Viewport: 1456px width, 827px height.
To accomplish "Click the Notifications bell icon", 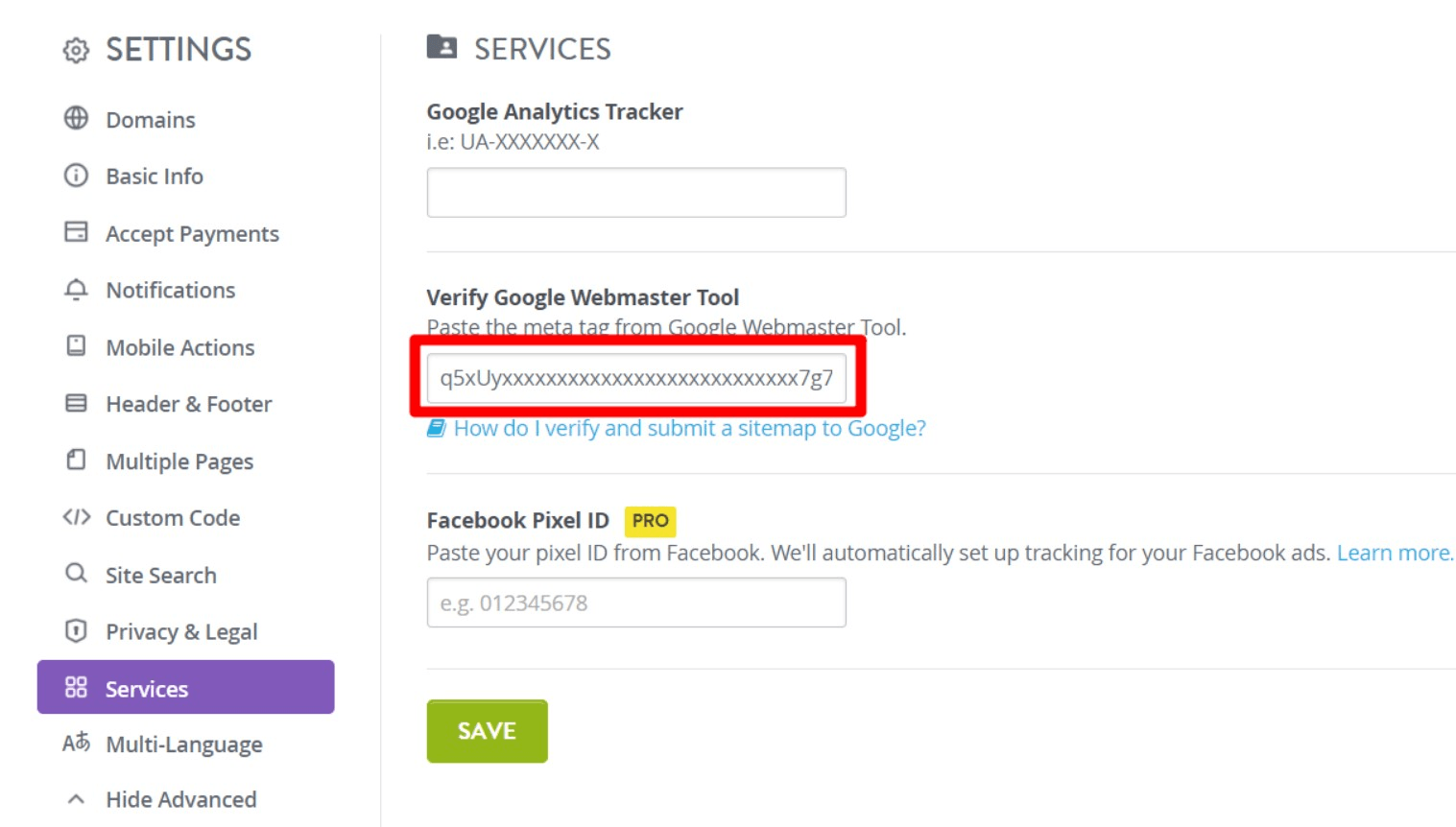I will [x=75, y=290].
